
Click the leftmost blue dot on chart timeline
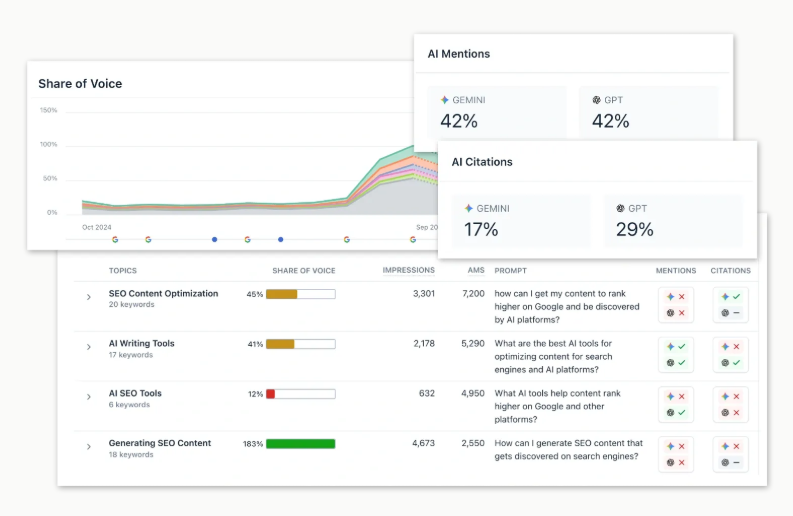click(x=214, y=240)
